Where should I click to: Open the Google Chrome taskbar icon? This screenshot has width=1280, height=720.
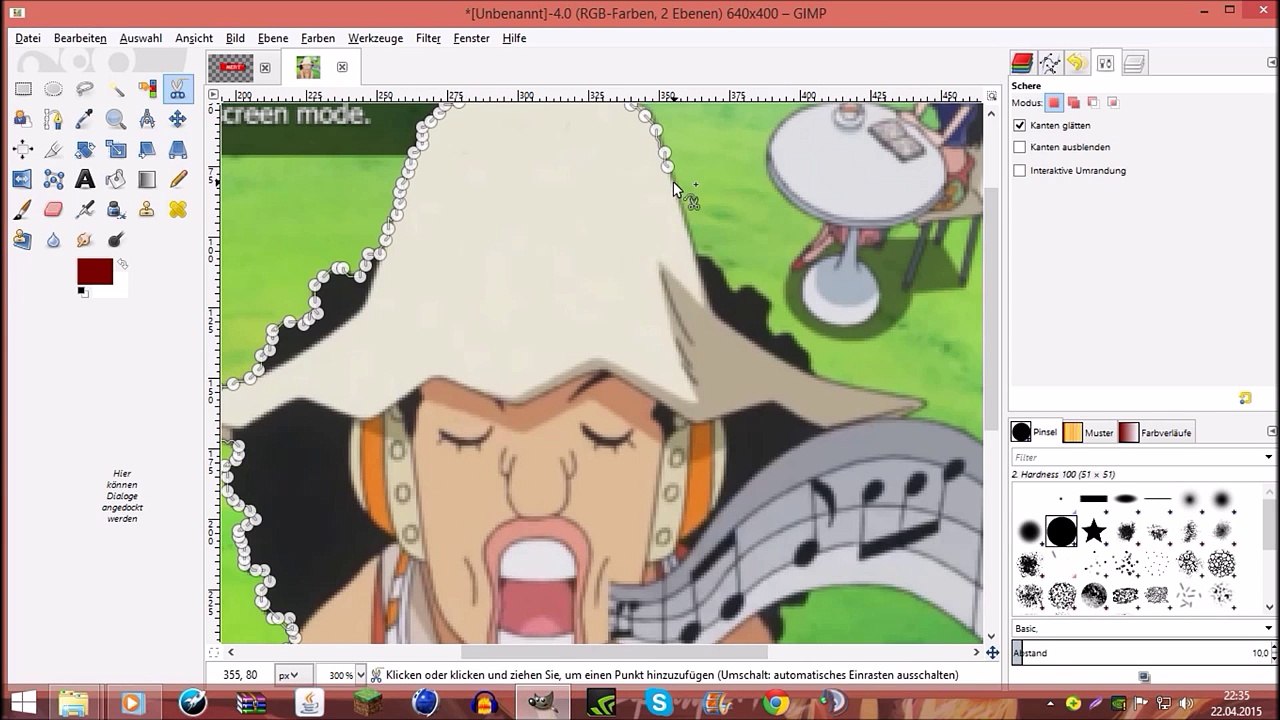(776, 703)
